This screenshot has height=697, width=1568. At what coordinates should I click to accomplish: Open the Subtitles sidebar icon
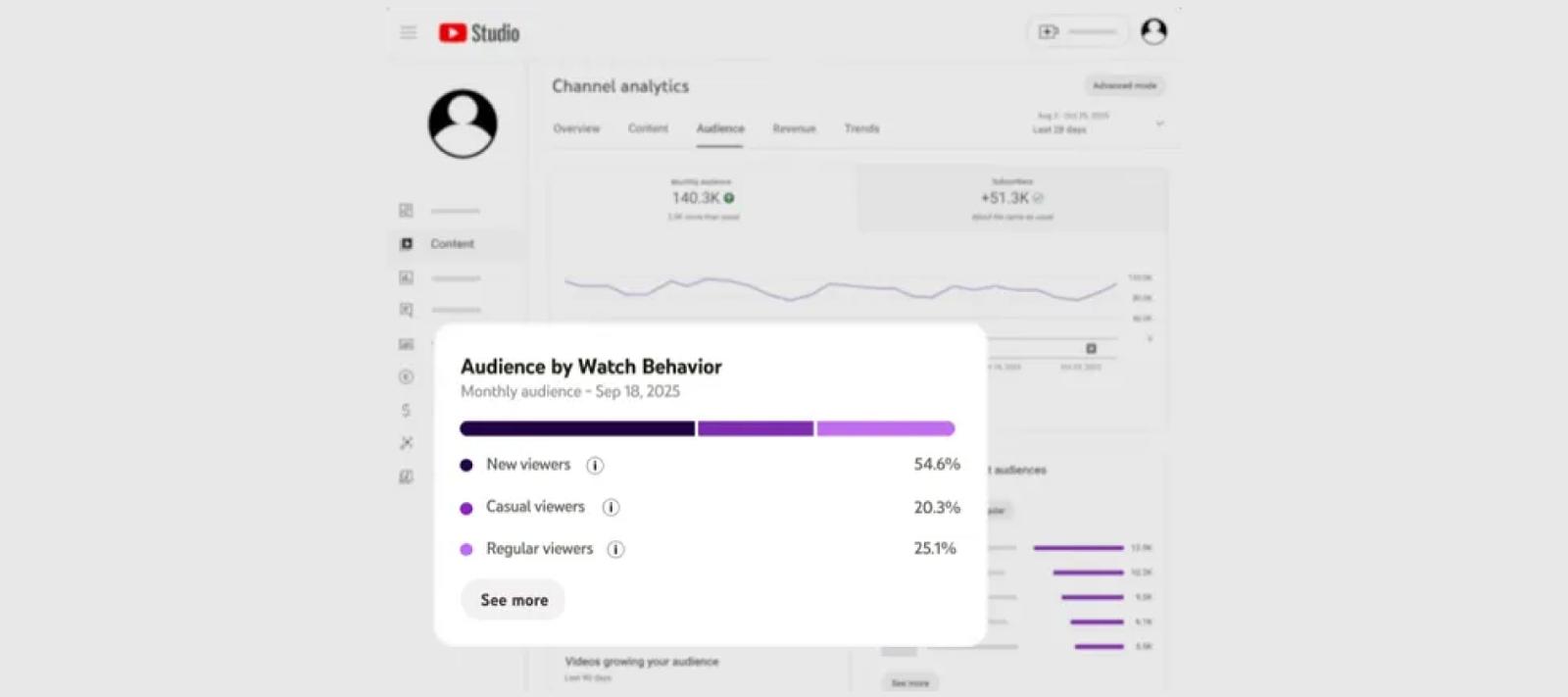tap(406, 344)
